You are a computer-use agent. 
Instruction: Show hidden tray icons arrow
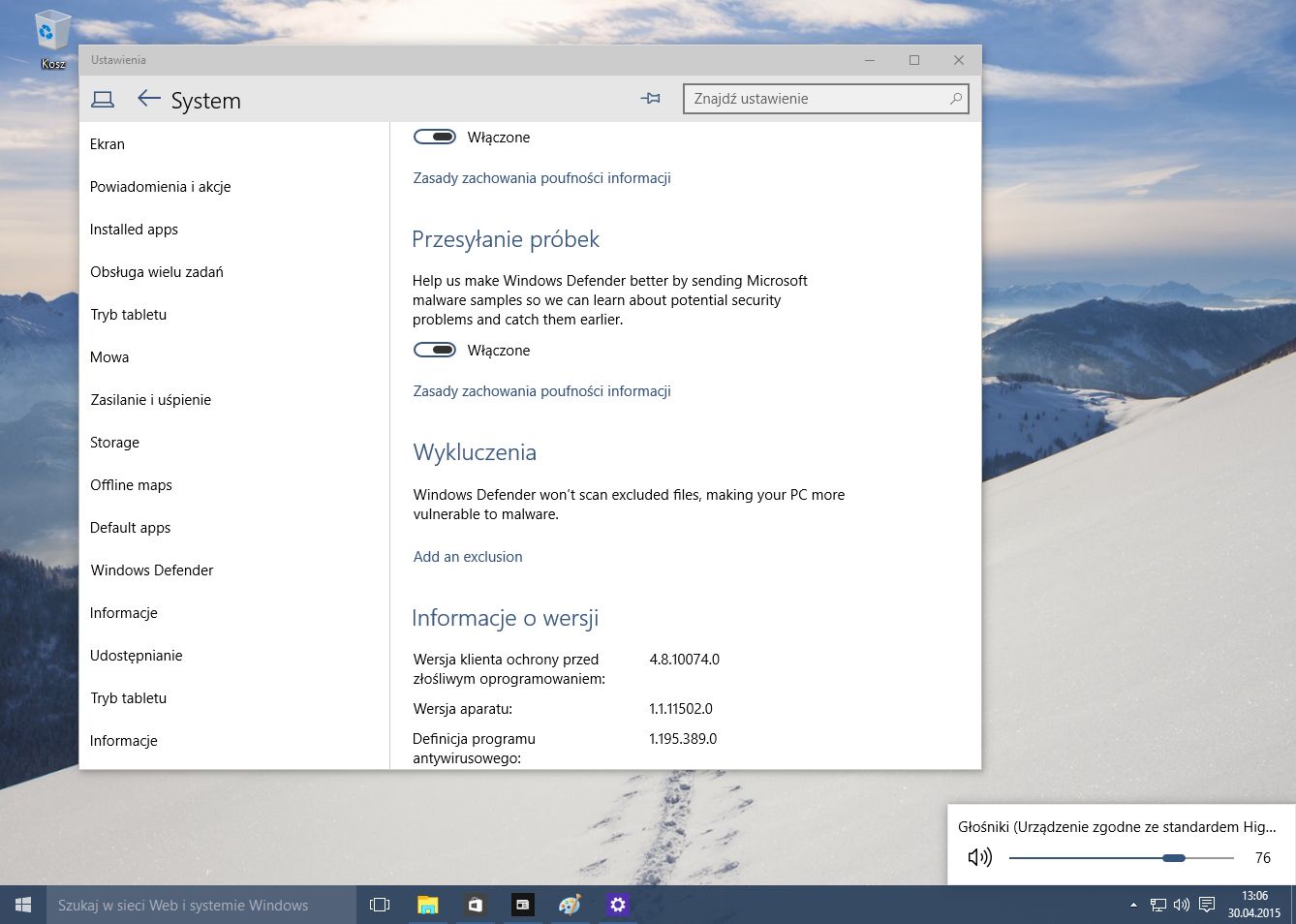click(1133, 905)
